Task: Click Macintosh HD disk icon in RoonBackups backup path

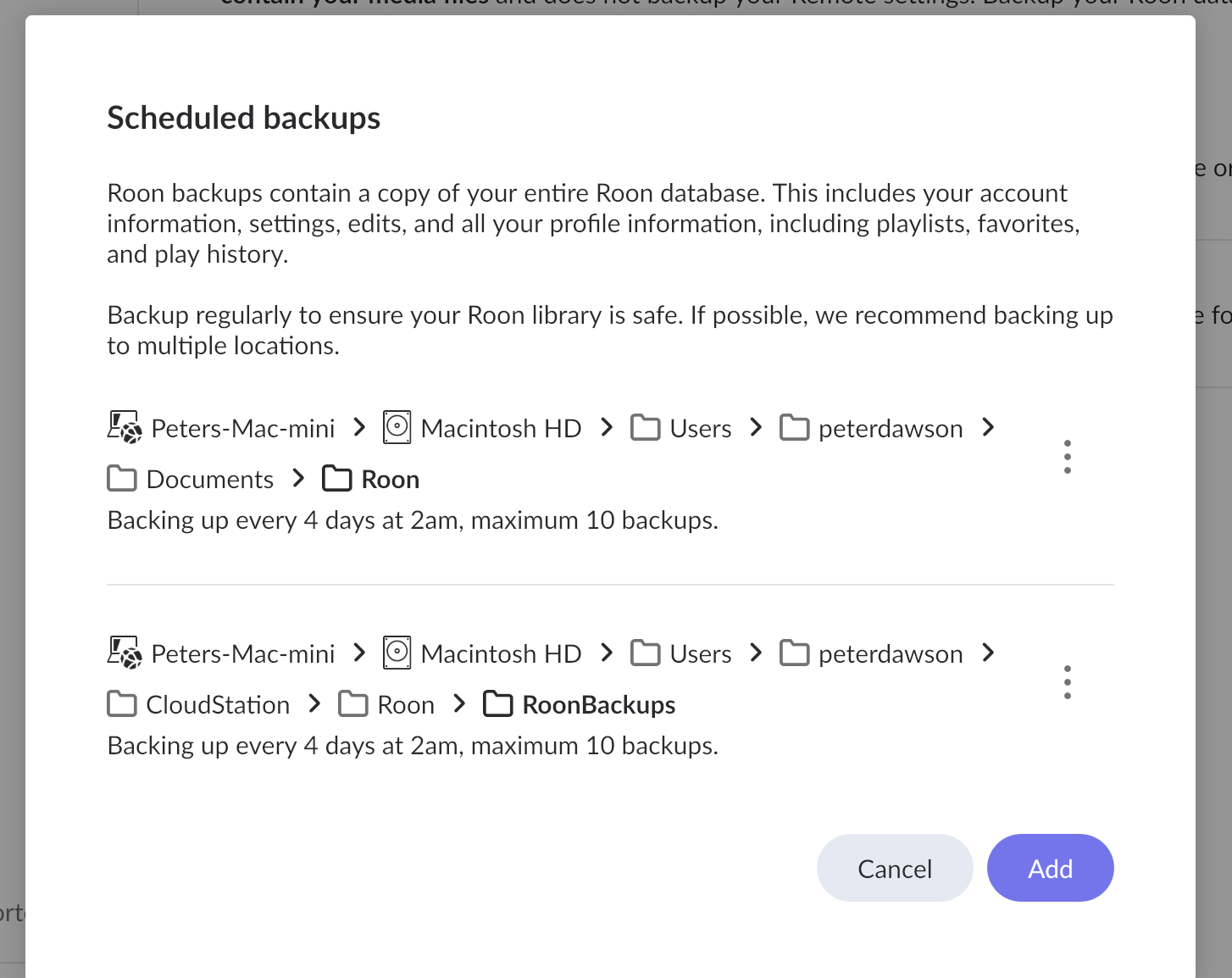Action: [x=397, y=653]
